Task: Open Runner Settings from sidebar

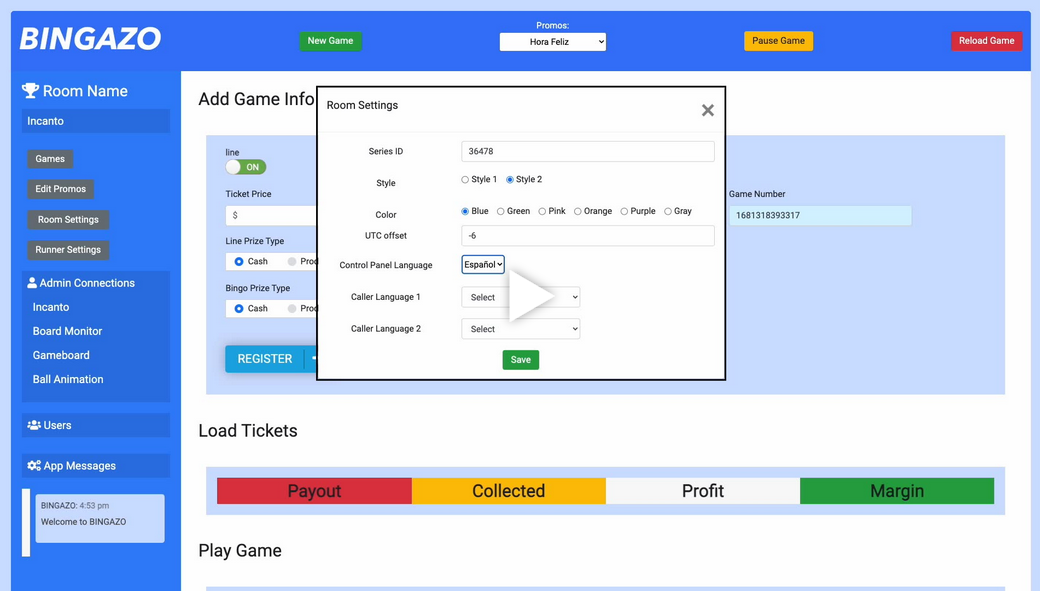Action: (x=68, y=250)
